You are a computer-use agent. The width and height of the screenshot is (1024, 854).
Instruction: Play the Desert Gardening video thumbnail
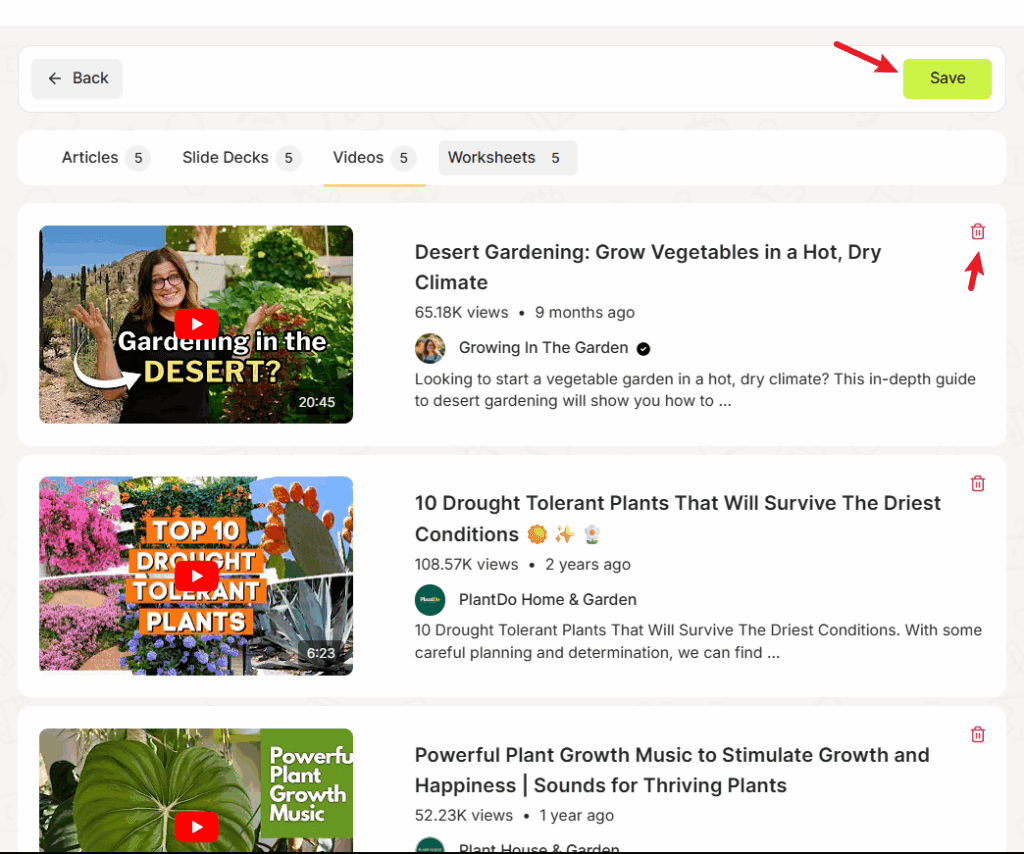click(x=196, y=324)
